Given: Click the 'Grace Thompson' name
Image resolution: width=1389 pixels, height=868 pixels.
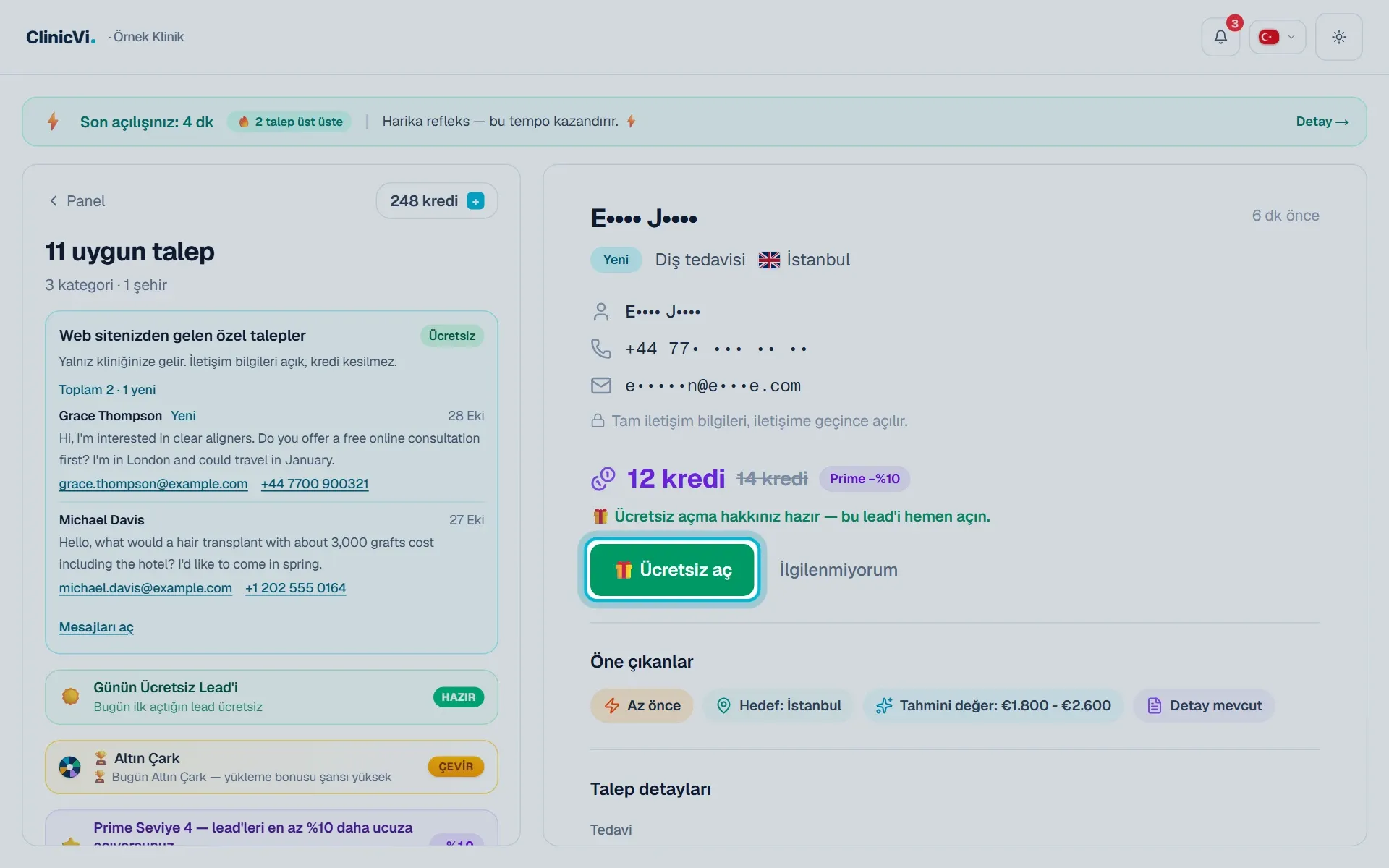Looking at the screenshot, I should click(111, 416).
